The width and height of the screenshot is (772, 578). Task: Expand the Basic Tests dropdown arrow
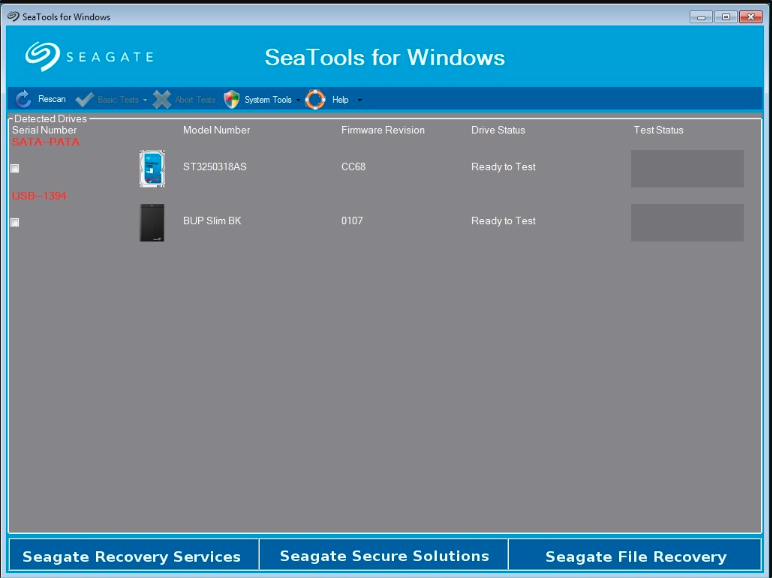click(145, 100)
